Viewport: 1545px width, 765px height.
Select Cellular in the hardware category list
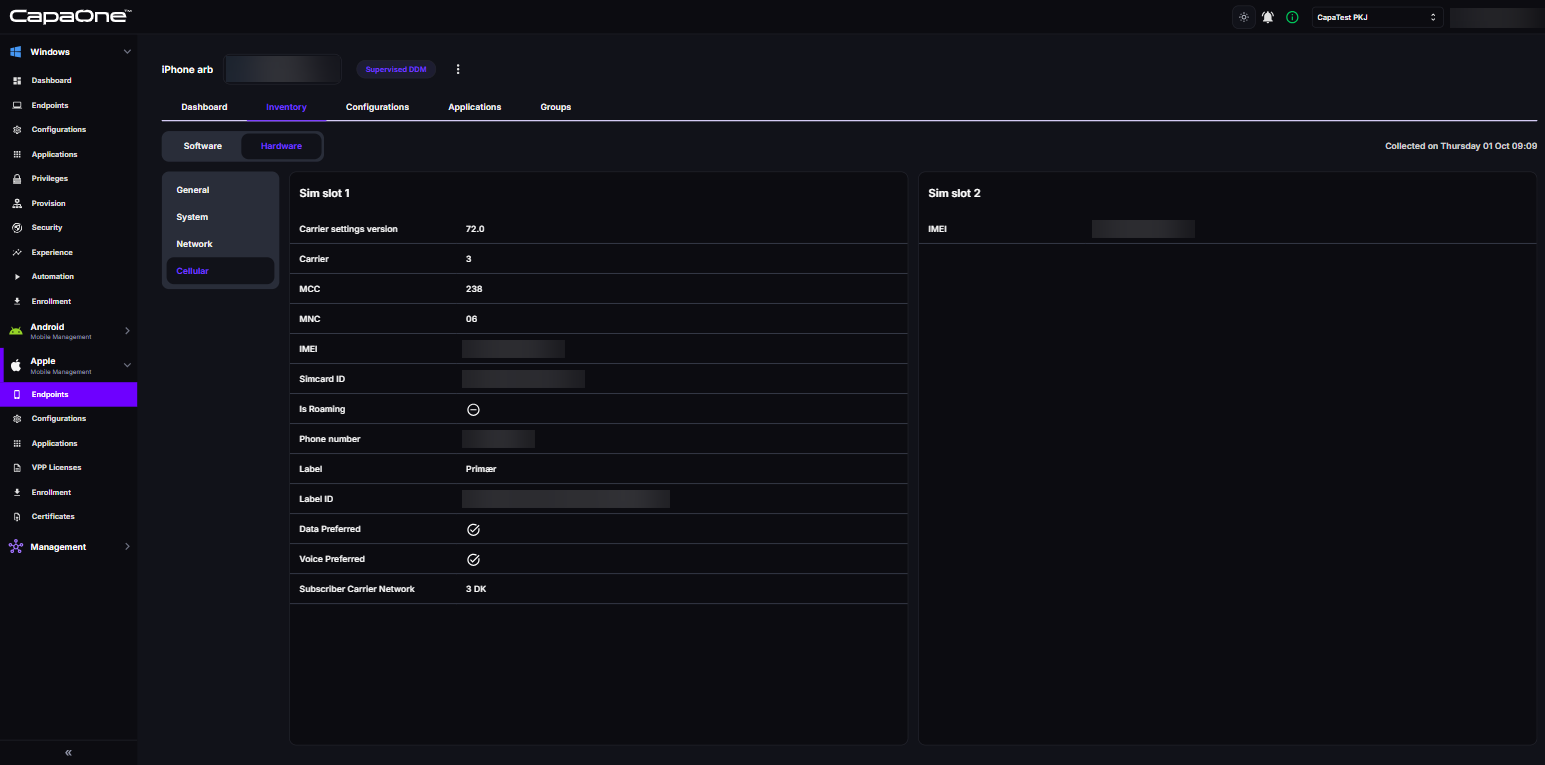(x=220, y=271)
